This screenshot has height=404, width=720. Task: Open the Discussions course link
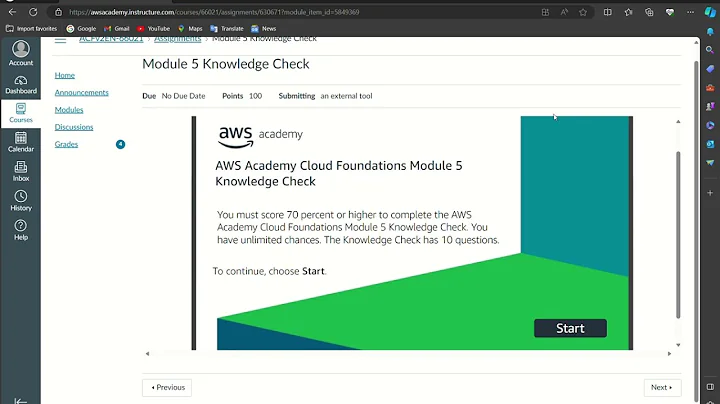[x=74, y=127]
